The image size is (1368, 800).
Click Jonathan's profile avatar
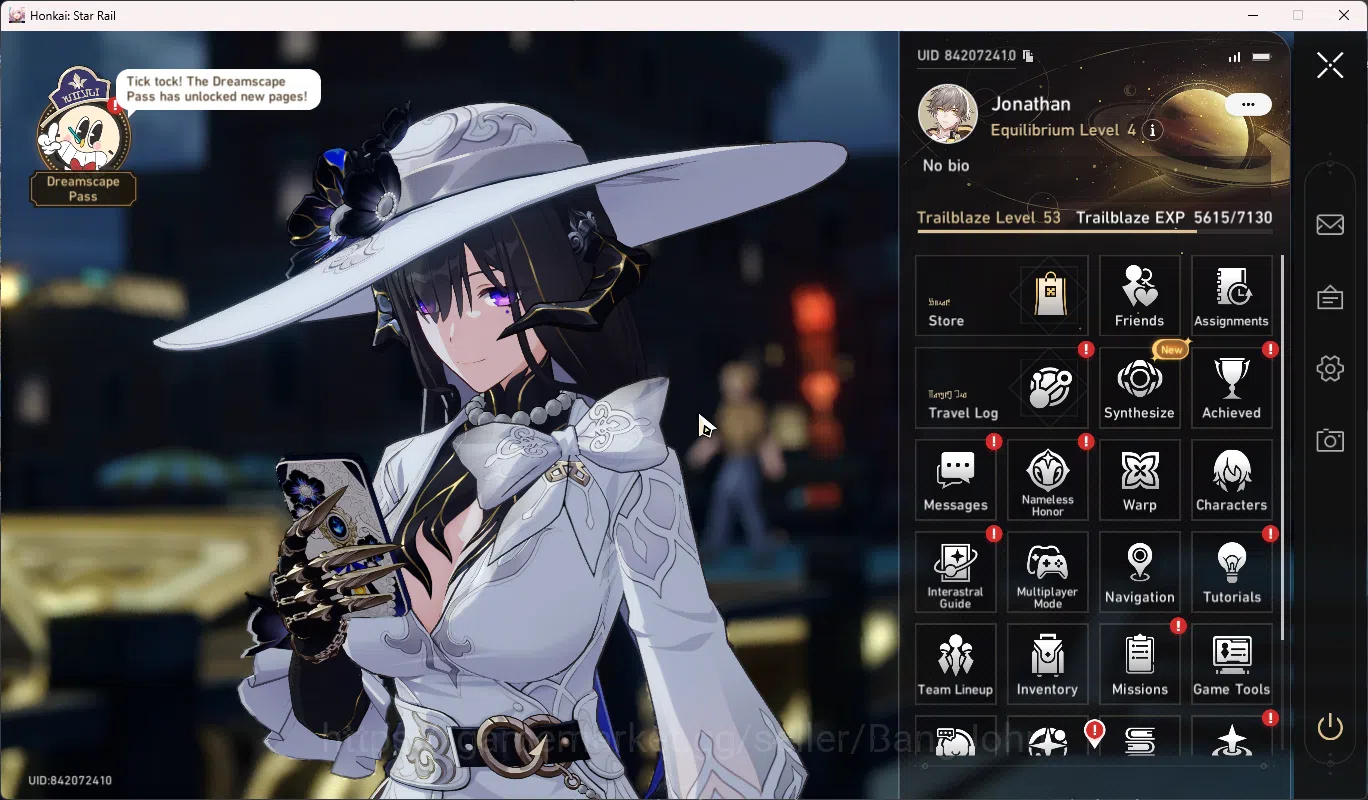click(947, 114)
